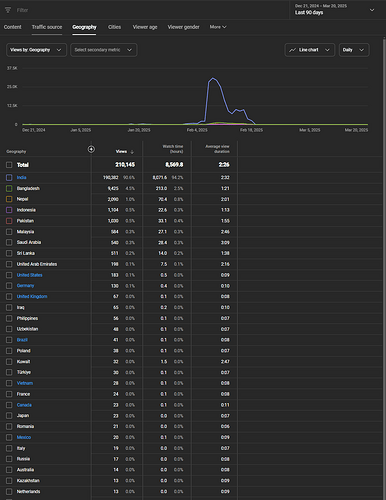Open the United Kingdom geography link
386x500 pixels.
click(32, 296)
